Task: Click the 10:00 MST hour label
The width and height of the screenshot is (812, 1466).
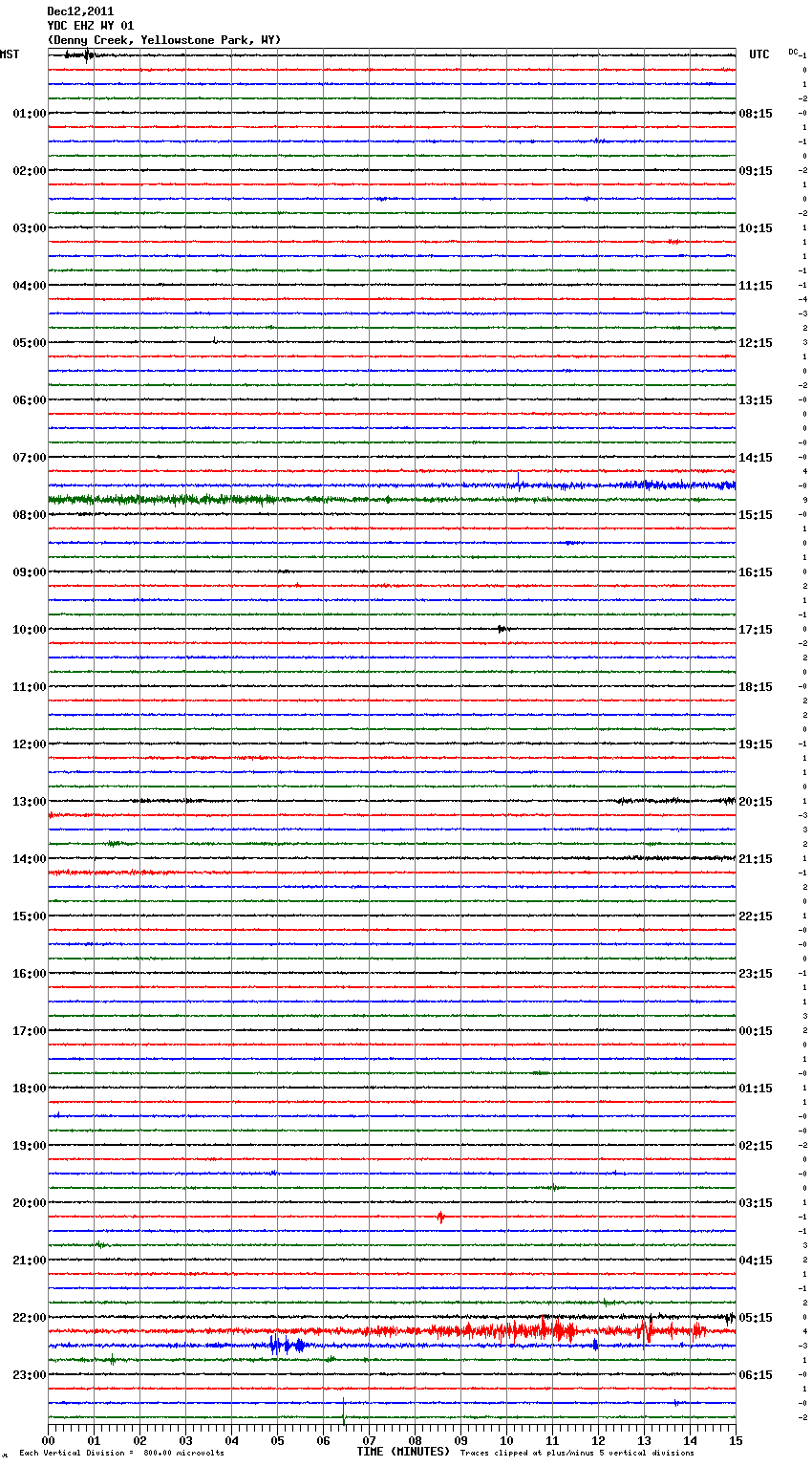Action: [x=30, y=630]
